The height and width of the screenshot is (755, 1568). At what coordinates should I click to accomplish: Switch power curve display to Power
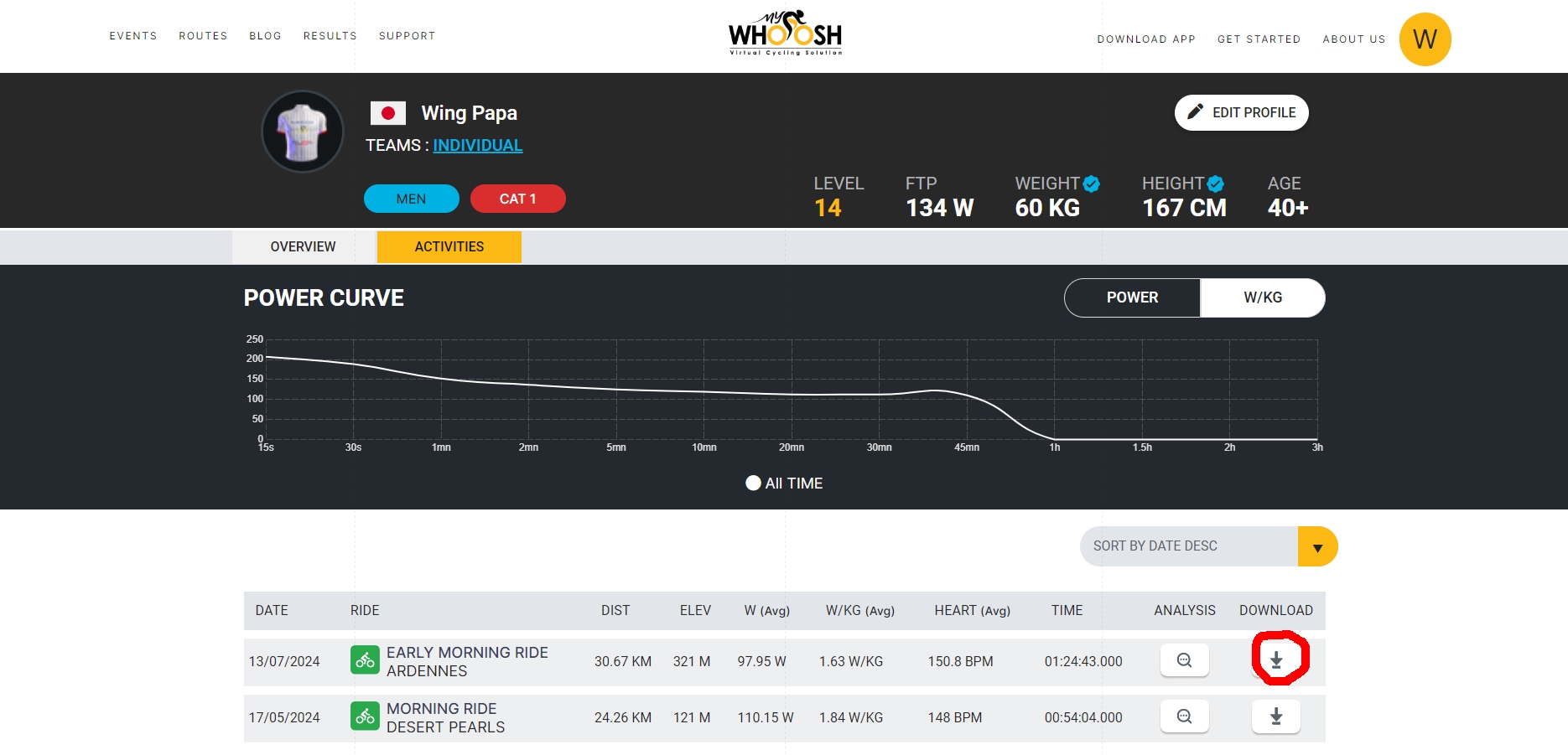(x=1131, y=297)
